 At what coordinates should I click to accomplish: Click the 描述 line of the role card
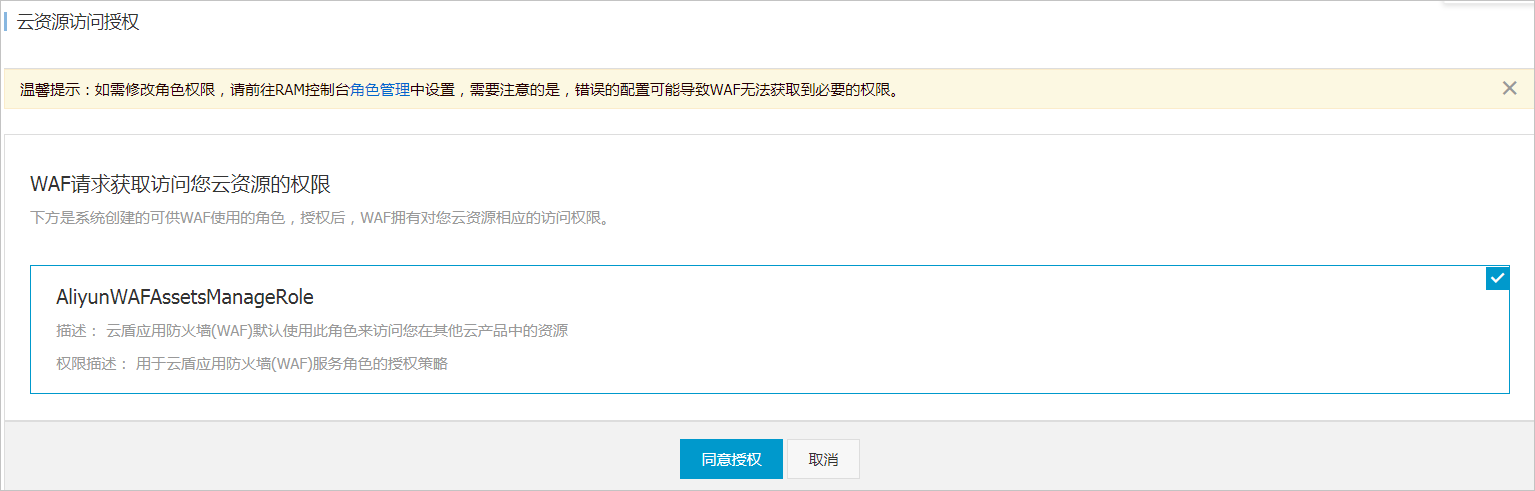[x=313, y=331]
